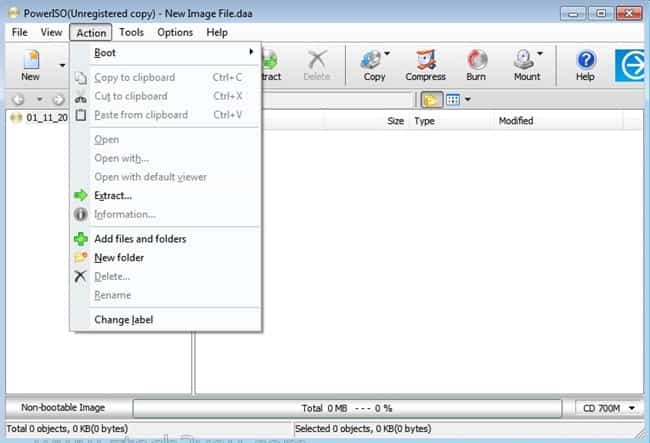
Task: Choose Copy to clipboard menu entry
Action: [x=166, y=77]
